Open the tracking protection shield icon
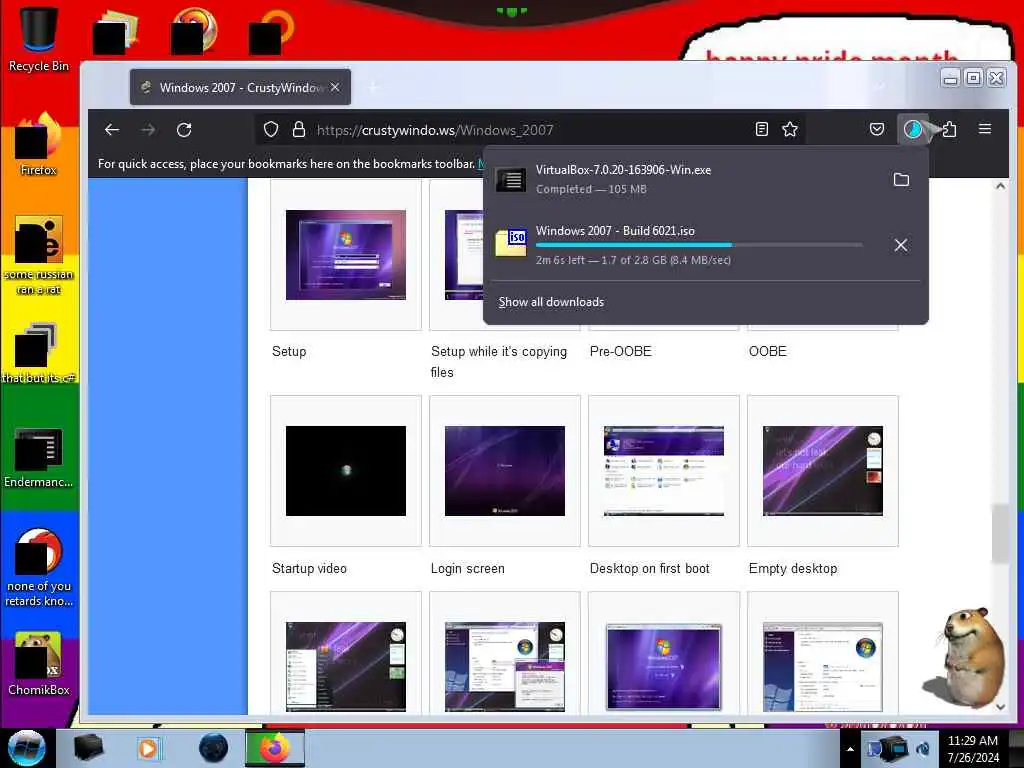Screen dimensions: 1024x768 tap(271, 129)
